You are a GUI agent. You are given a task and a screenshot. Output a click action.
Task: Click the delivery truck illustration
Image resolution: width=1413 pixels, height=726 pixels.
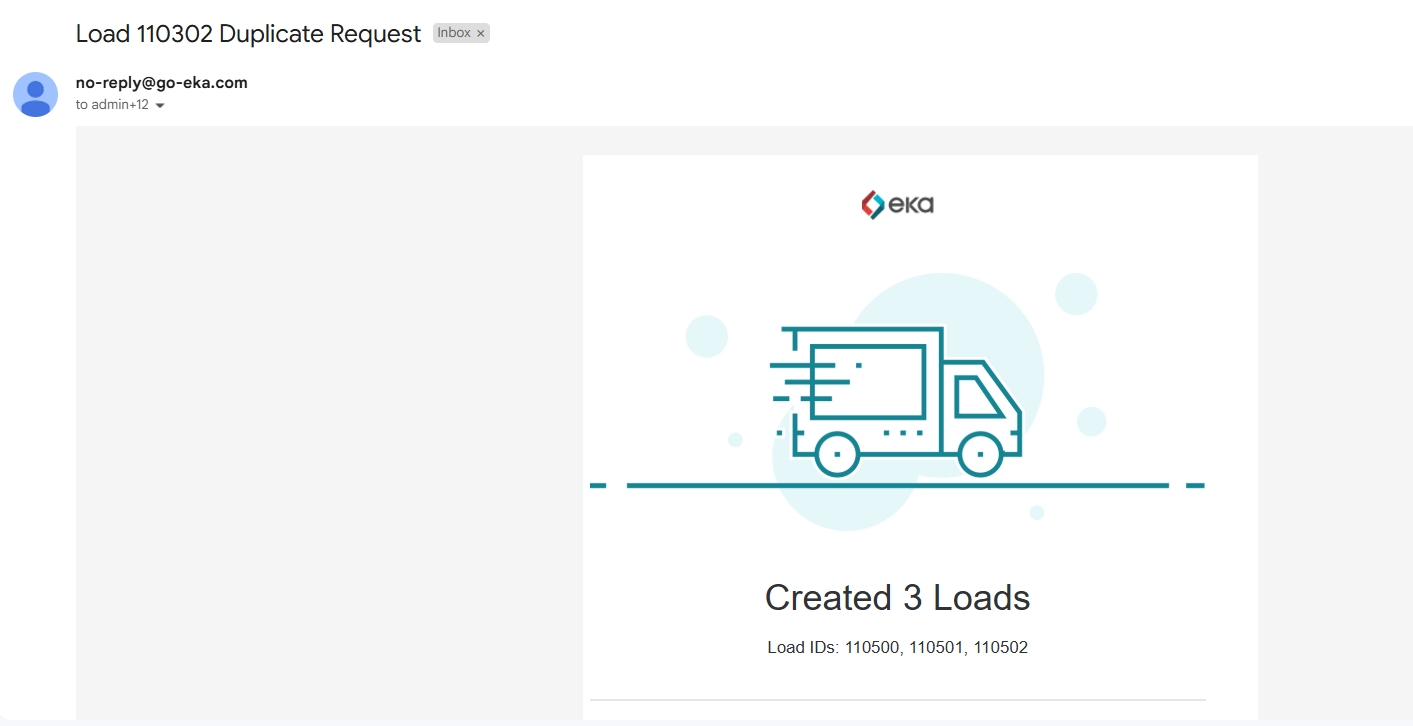coord(897,400)
